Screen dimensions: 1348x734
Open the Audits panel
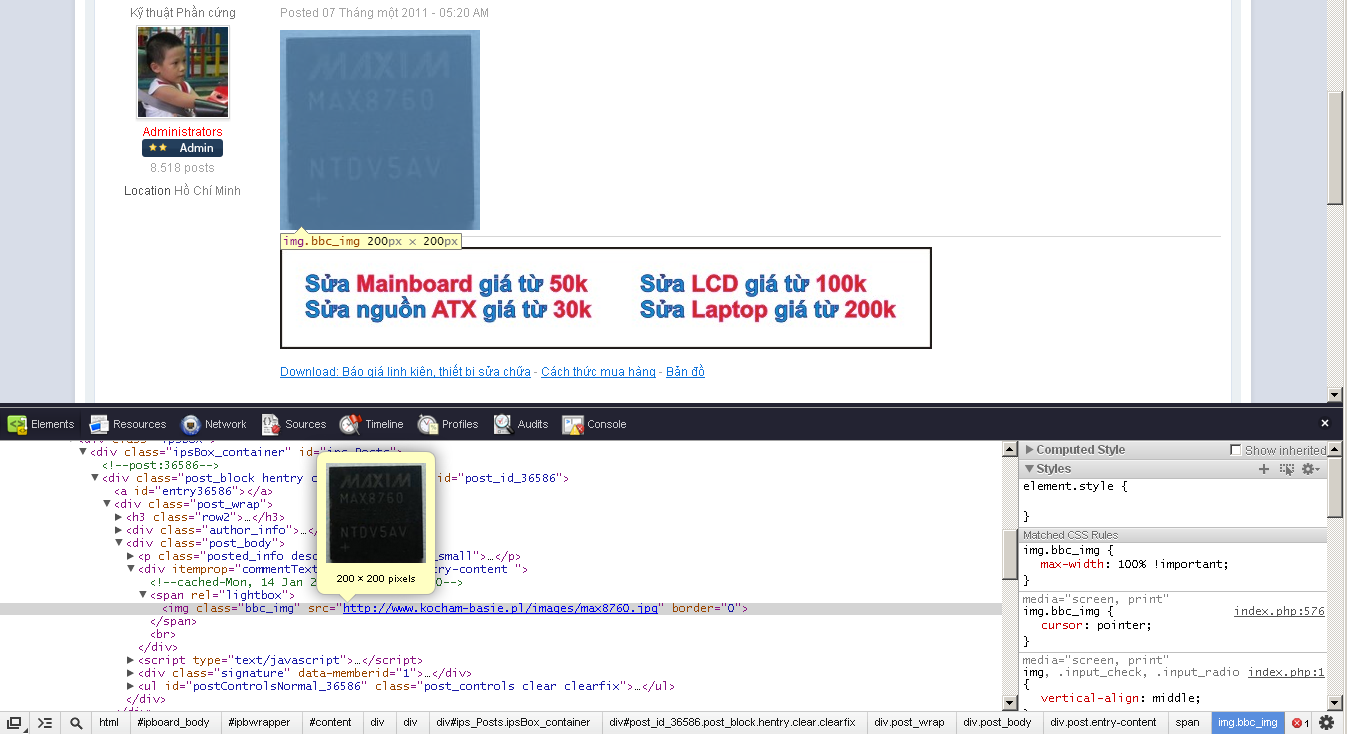click(x=521, y=424)
